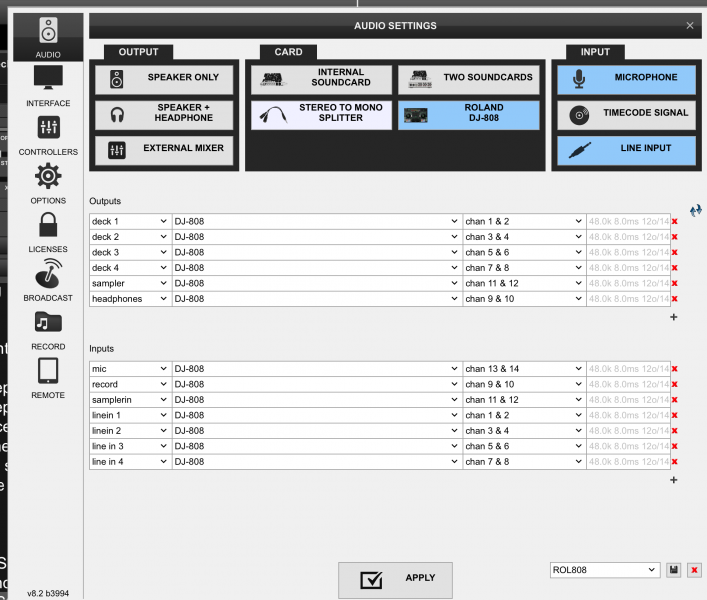This screenshot has width=707, height=600.
Task: Select Two Soundcards card option
Action: [x=468, y=79]
